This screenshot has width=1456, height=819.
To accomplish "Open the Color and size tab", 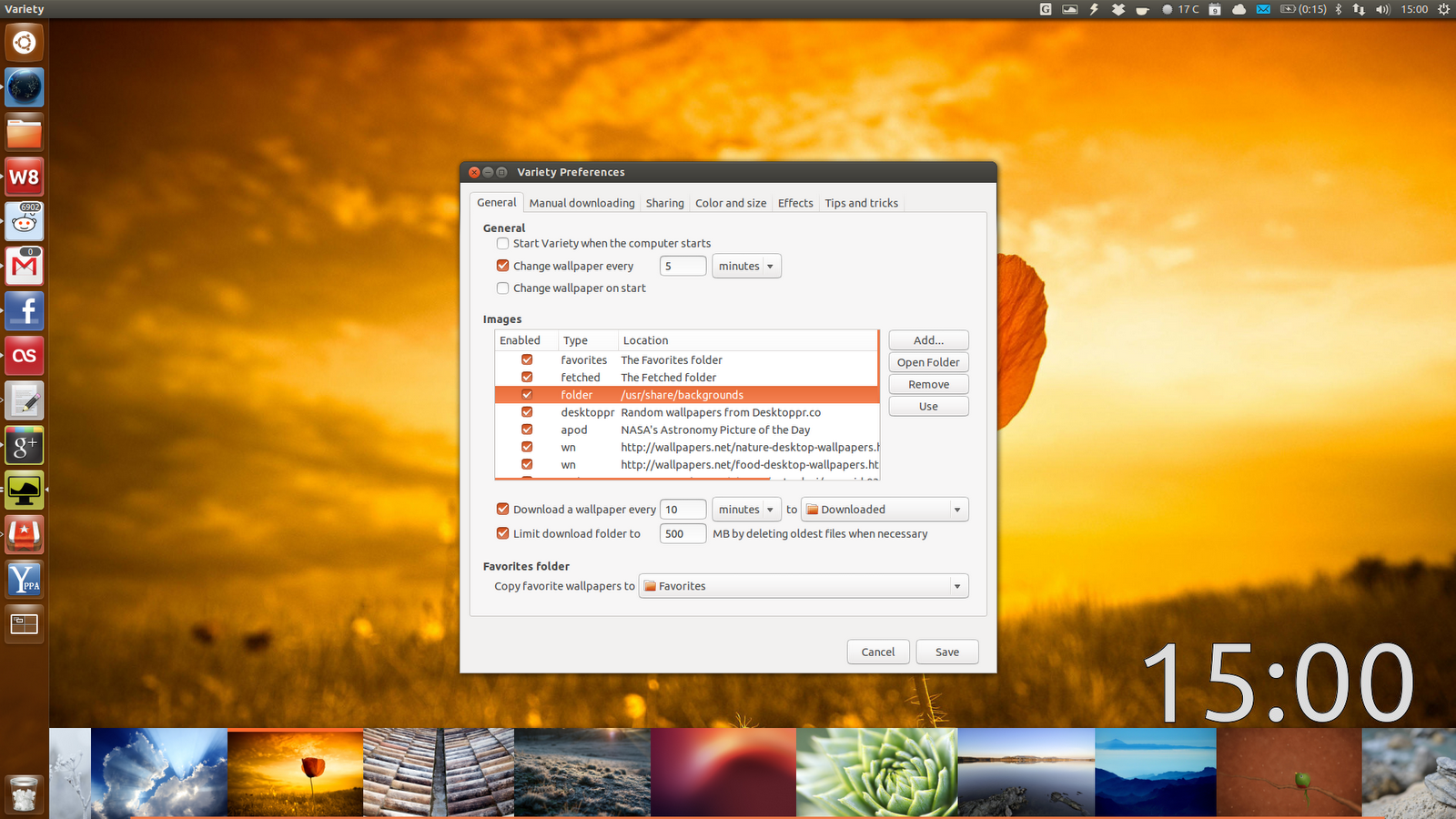I will 730,202.
